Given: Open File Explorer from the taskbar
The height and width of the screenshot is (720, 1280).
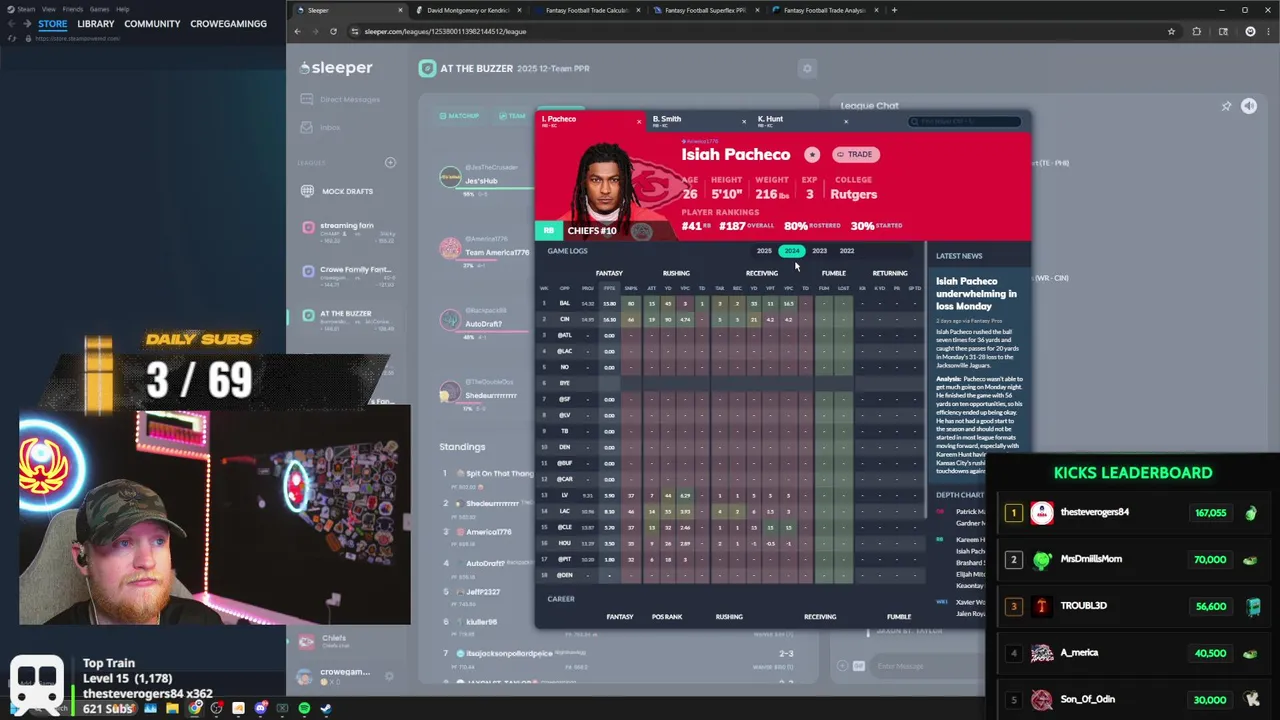Looking at the screenshot, I should 172,708.
